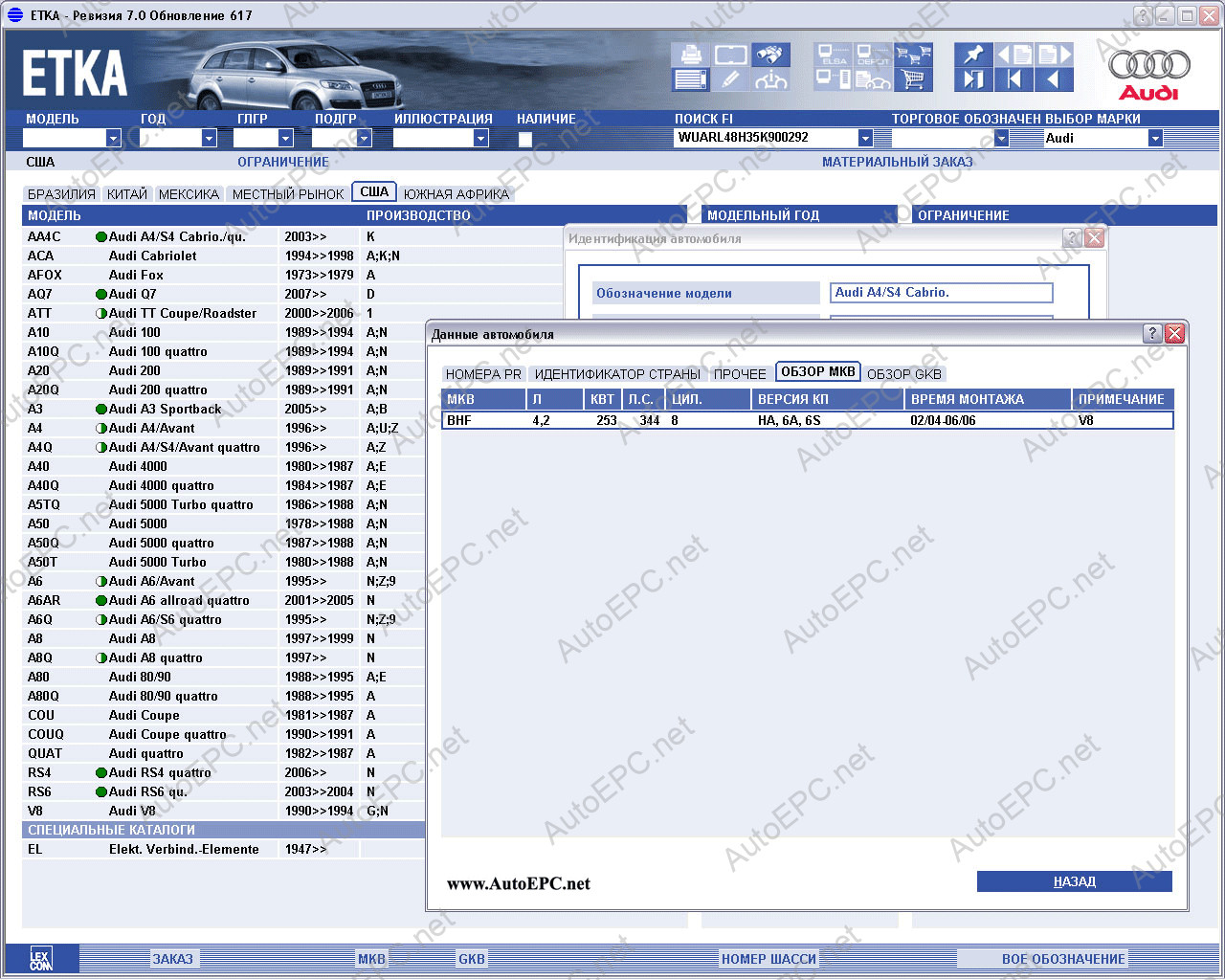Screen dimensions: 1225x980
Task: Click the help question mark in Данные автомобиля dialog
Action: point(1152,333)
